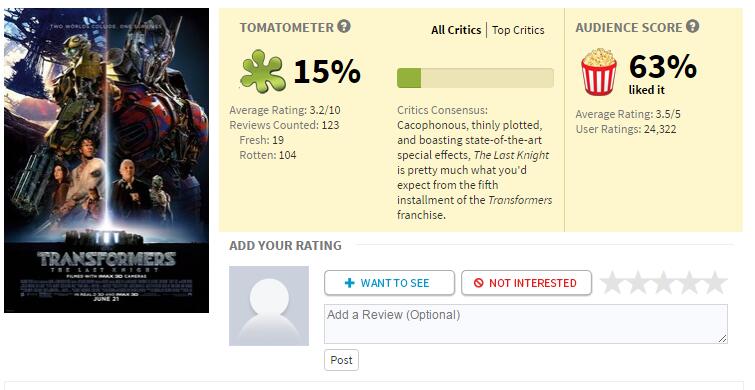Rate the movie with the first star
755x390 pixels.
[x=612, y=283]
